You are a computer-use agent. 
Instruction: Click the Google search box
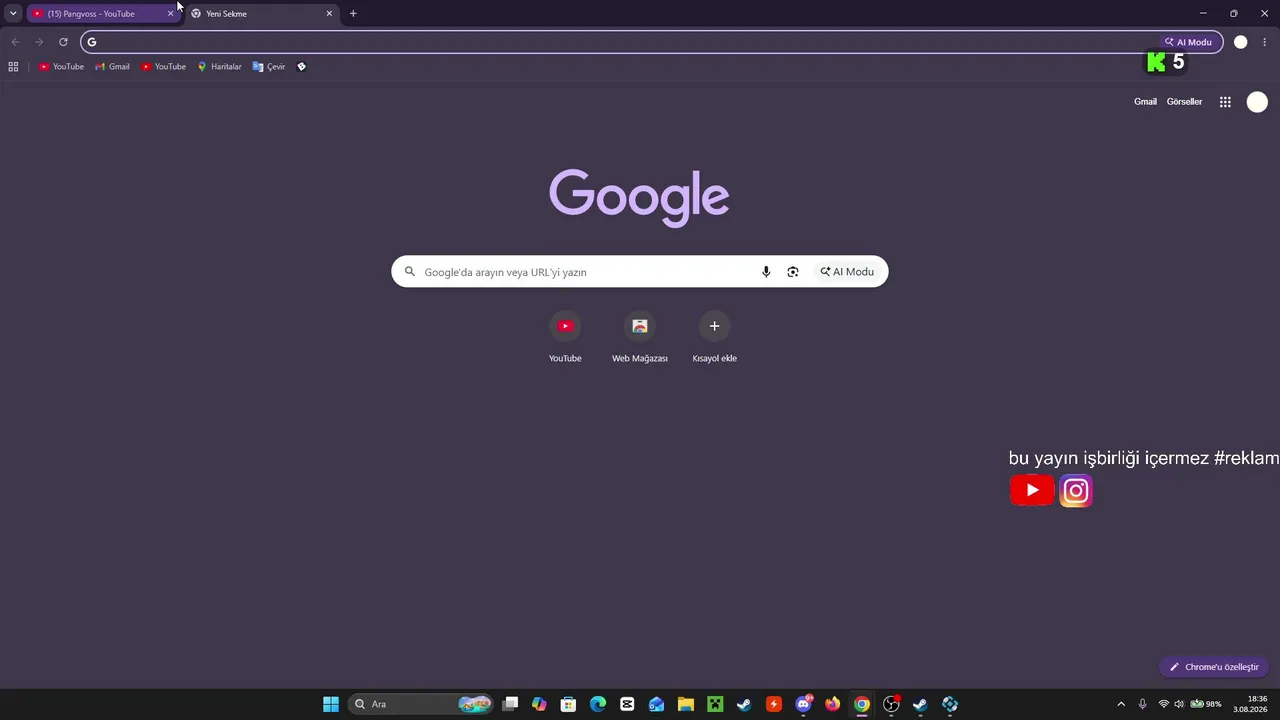click(640, 272)
